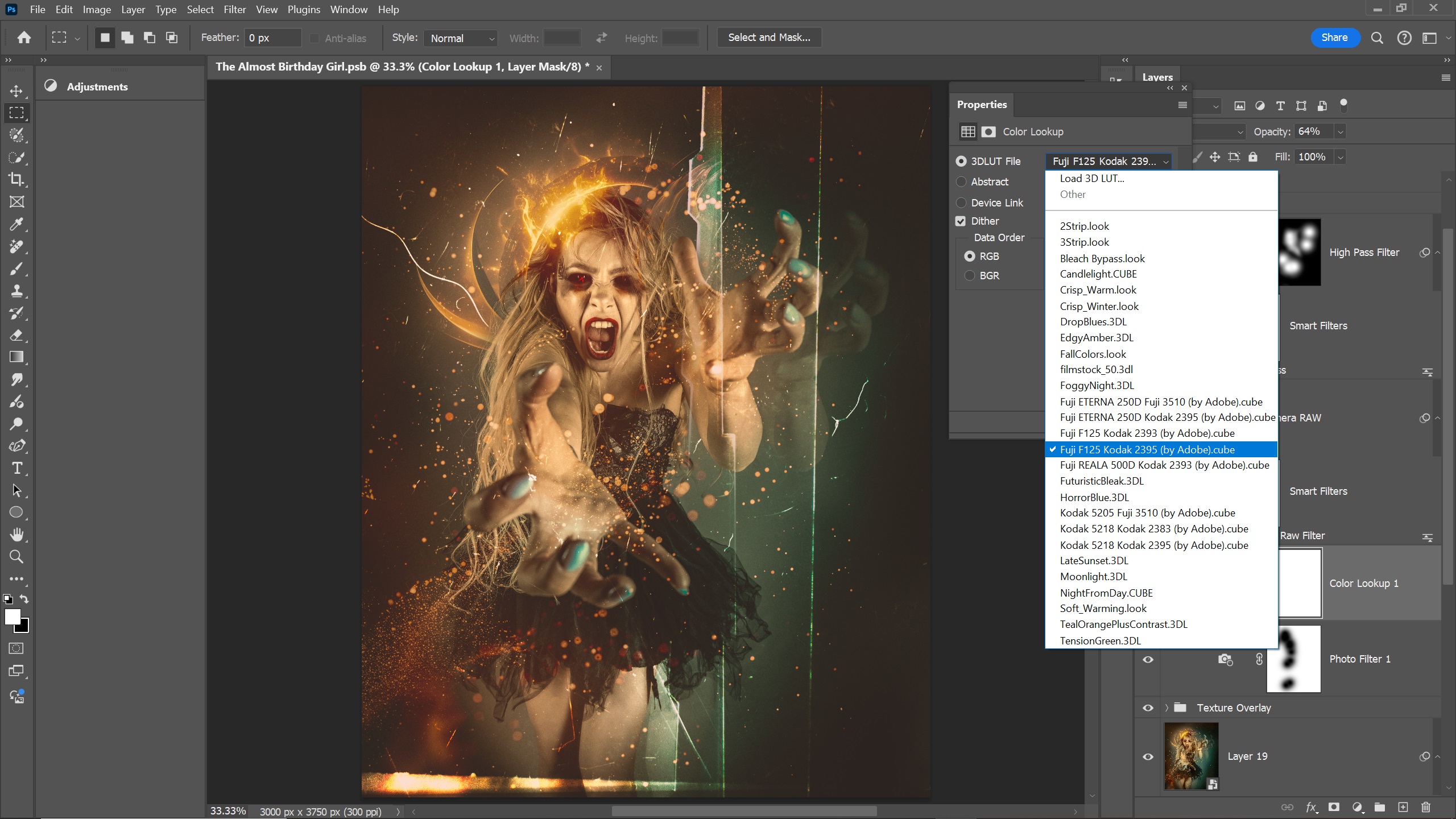
Task: Expand the Texture Overlay group
Action: (x=1167, y=708)
